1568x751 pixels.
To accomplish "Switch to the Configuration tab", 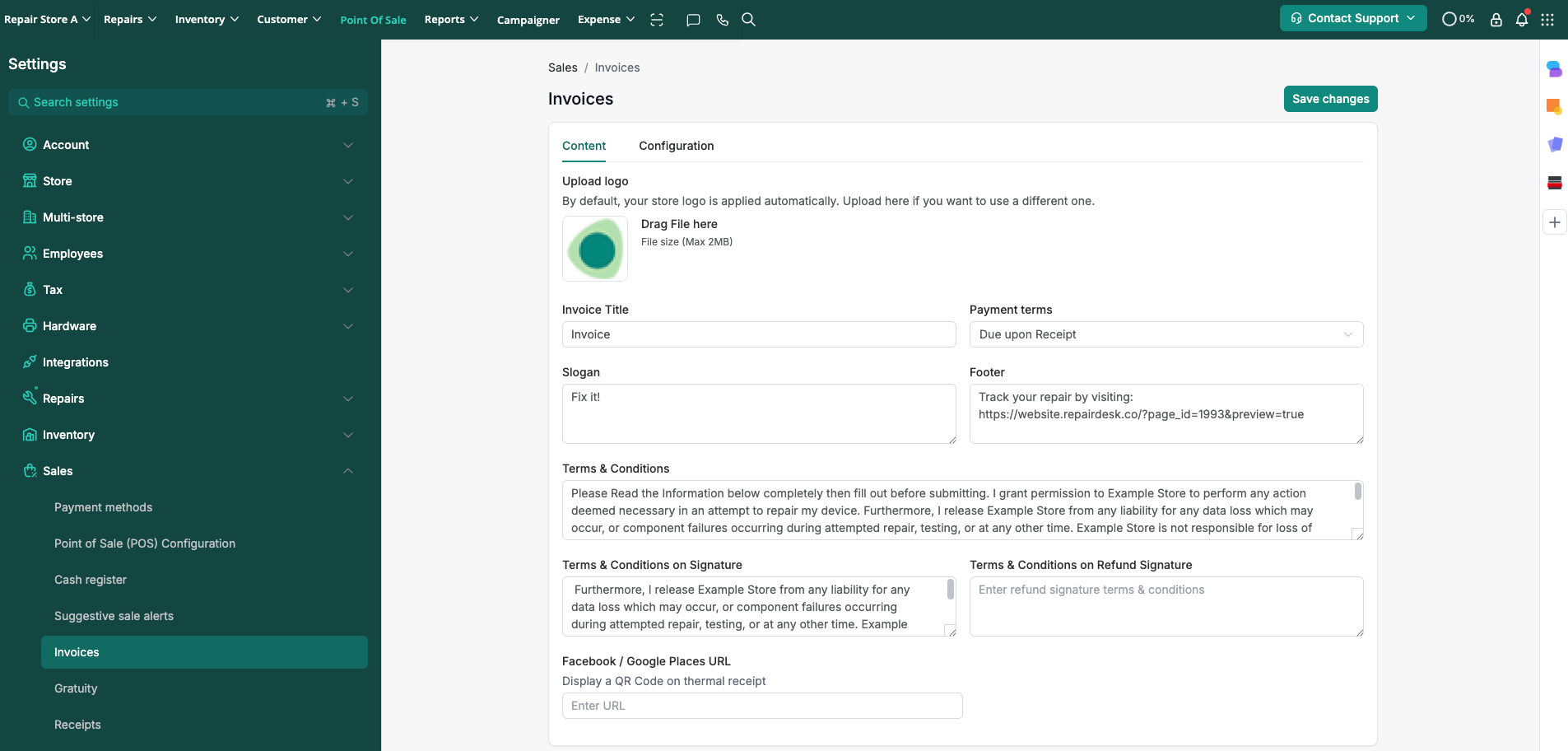I will (x=676, y=146).
